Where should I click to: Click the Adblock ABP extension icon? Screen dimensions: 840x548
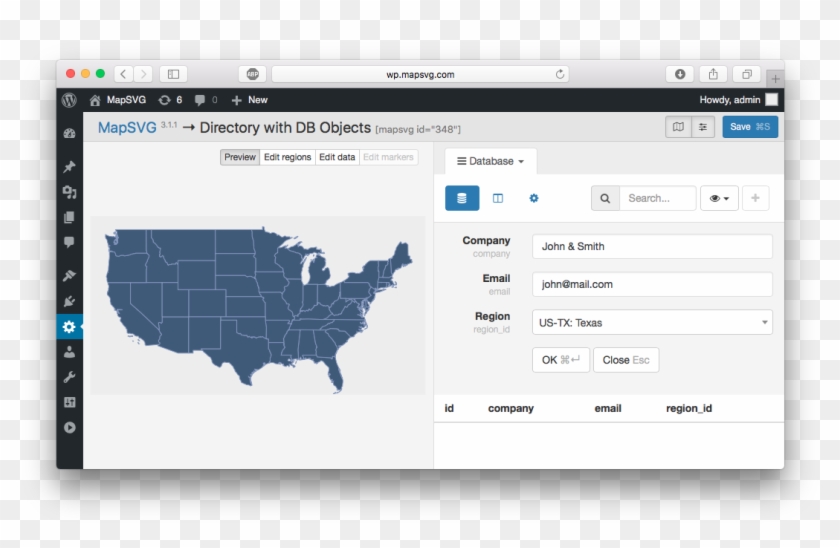coord(252,74)
